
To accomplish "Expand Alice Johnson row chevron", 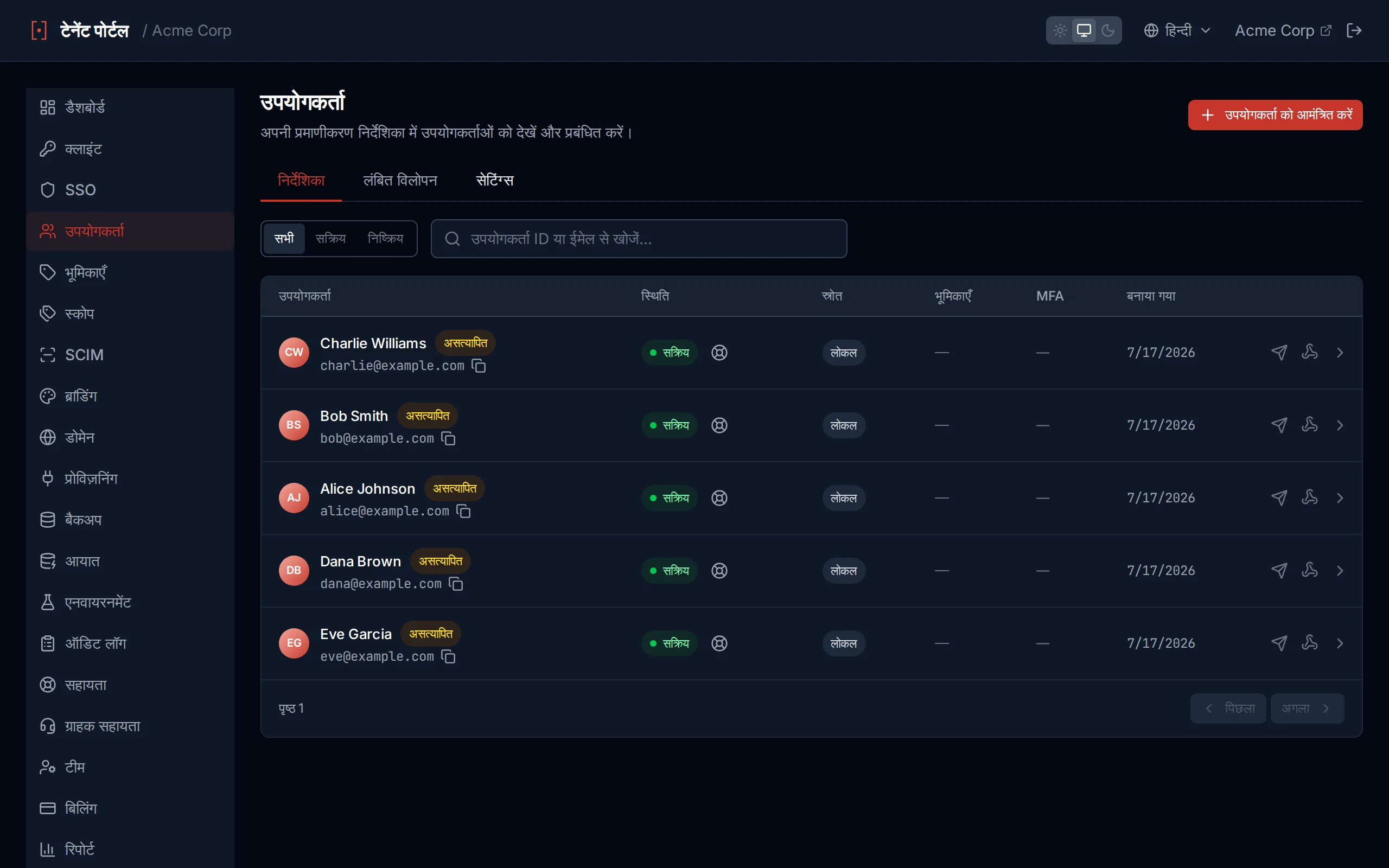I will (1340, 497).
